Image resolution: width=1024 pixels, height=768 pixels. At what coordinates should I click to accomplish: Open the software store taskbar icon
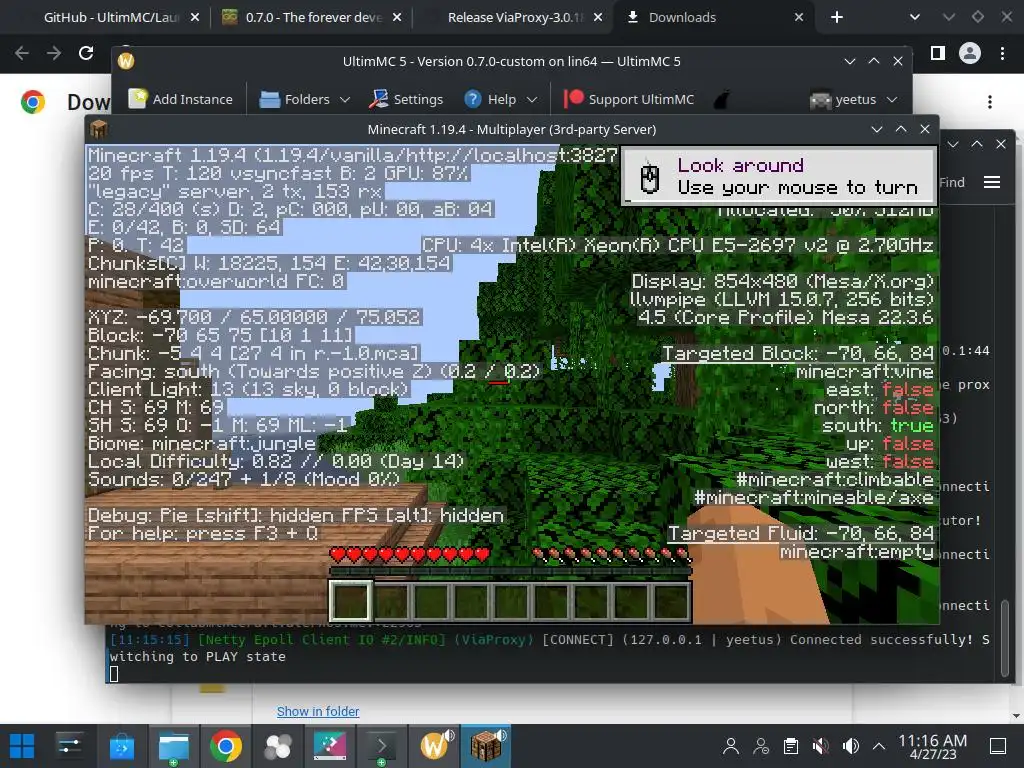tap(121, 746)
